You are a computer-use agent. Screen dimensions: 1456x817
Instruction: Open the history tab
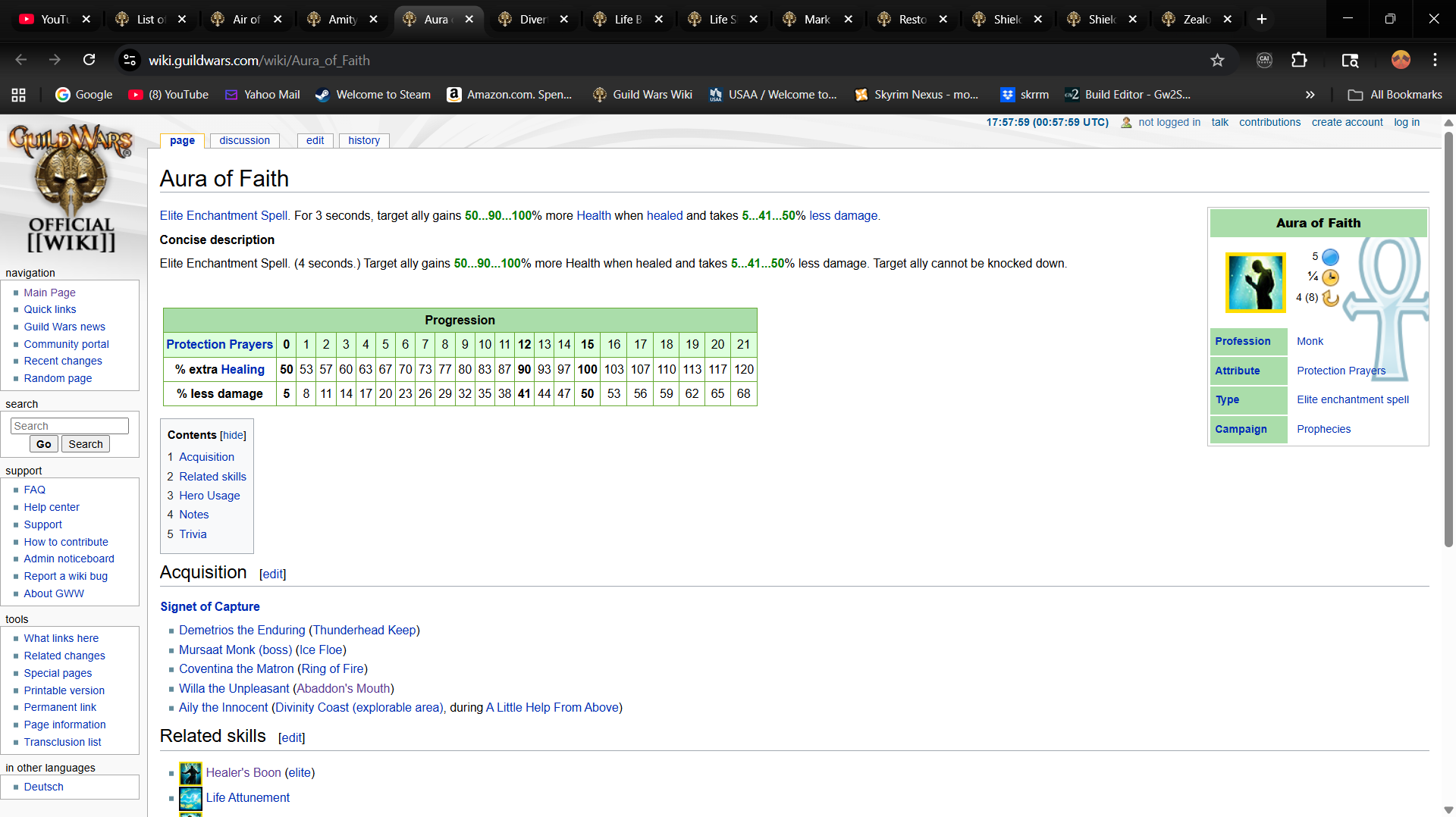click(364, 140)
